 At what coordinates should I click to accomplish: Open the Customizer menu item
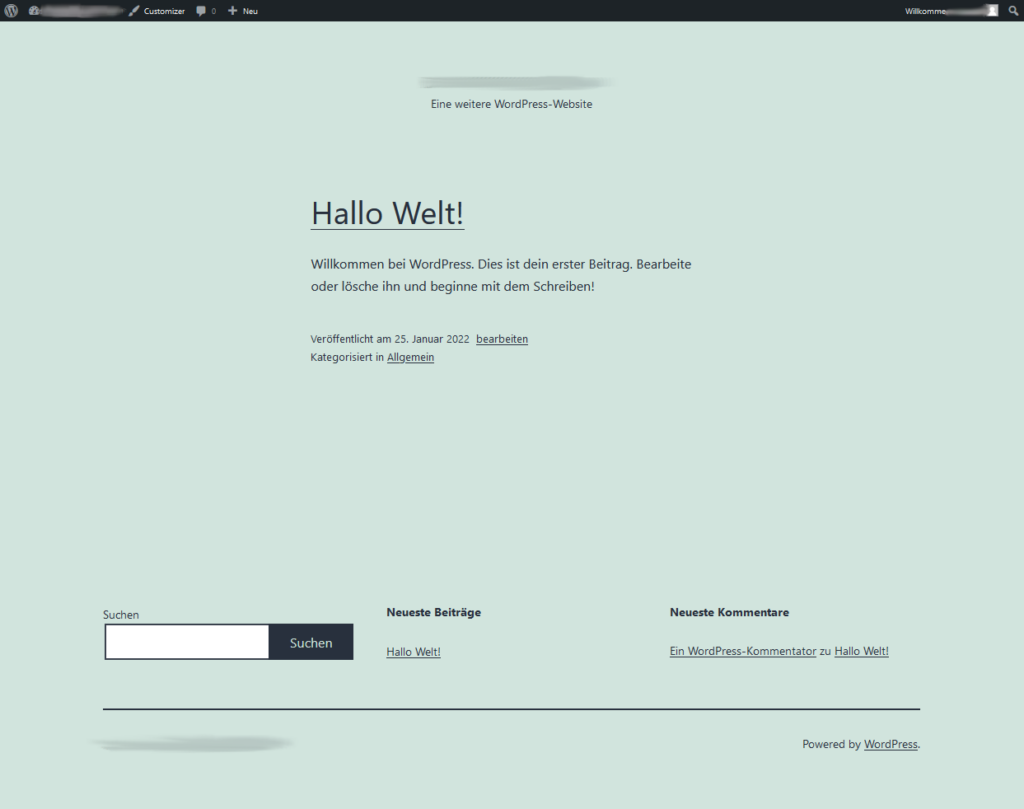click(157, 10)
